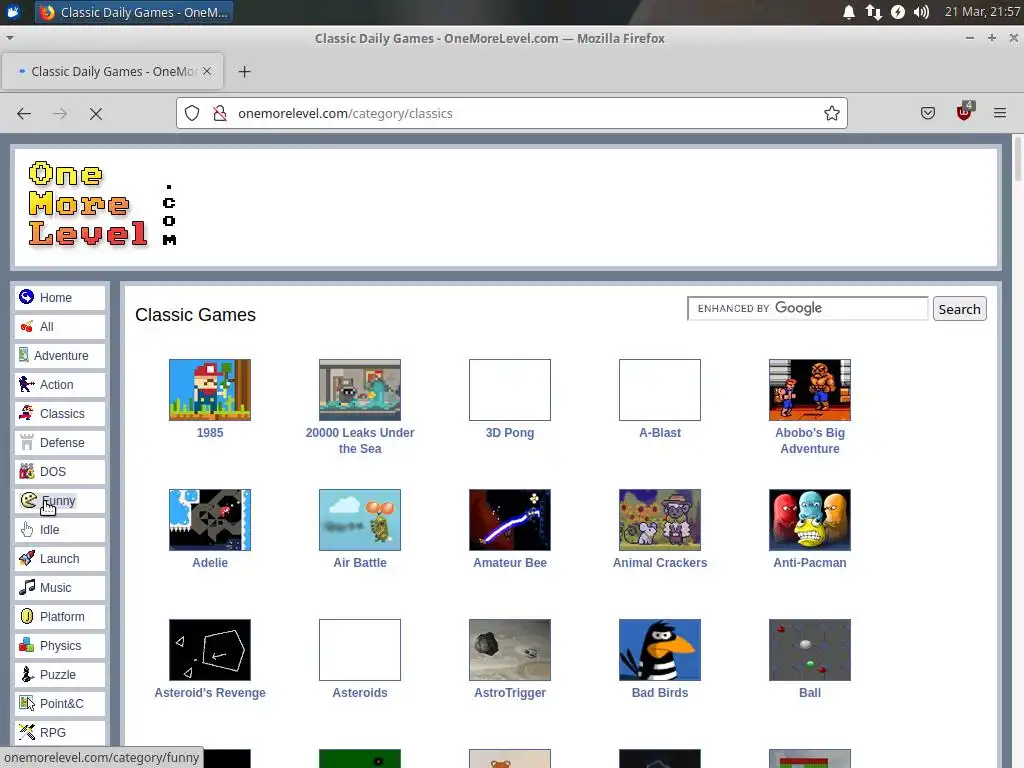Click the Bad Birds thumbnail

click(660, 650)
